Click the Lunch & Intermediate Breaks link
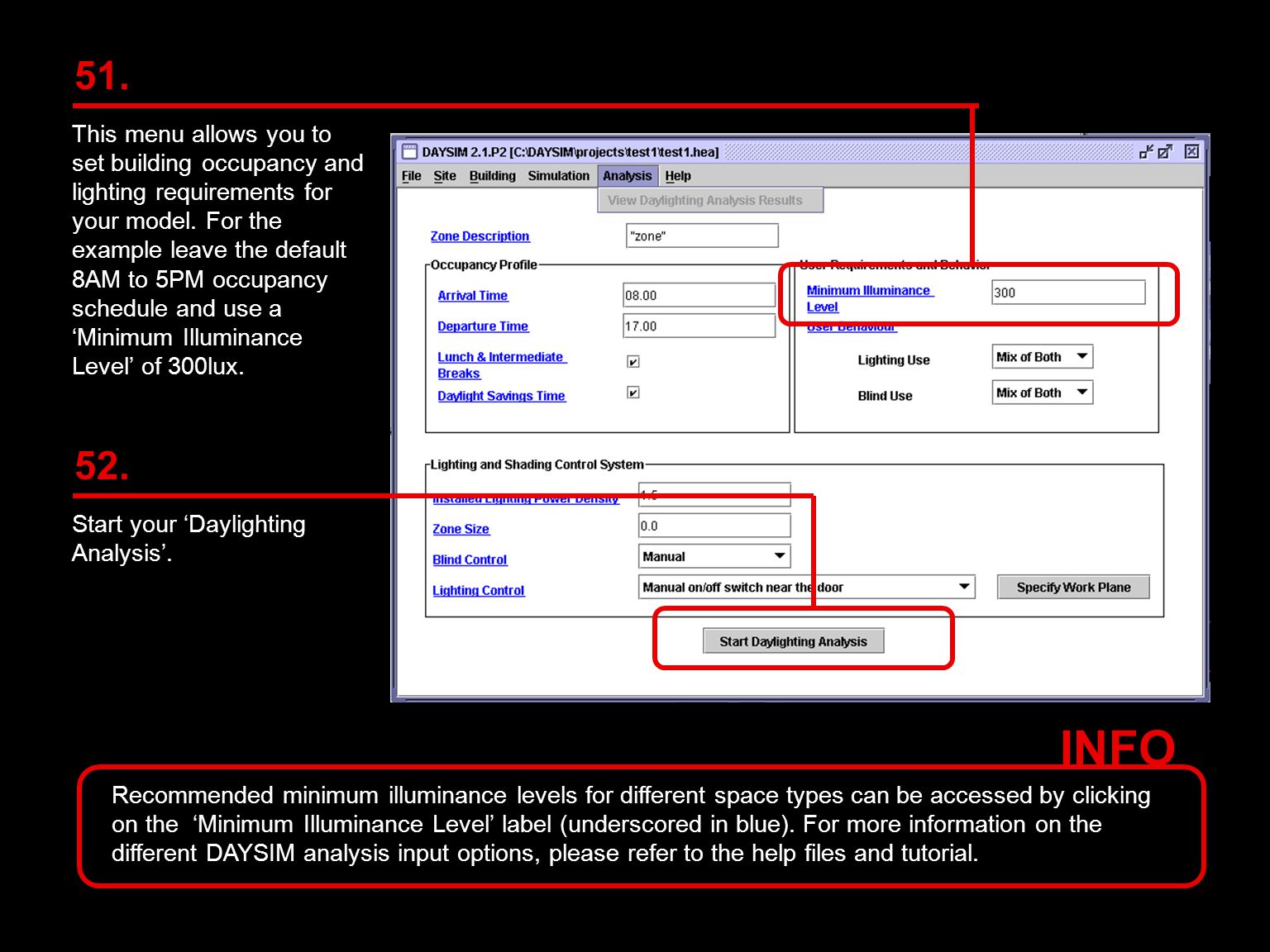 click(x=501, y=365)
